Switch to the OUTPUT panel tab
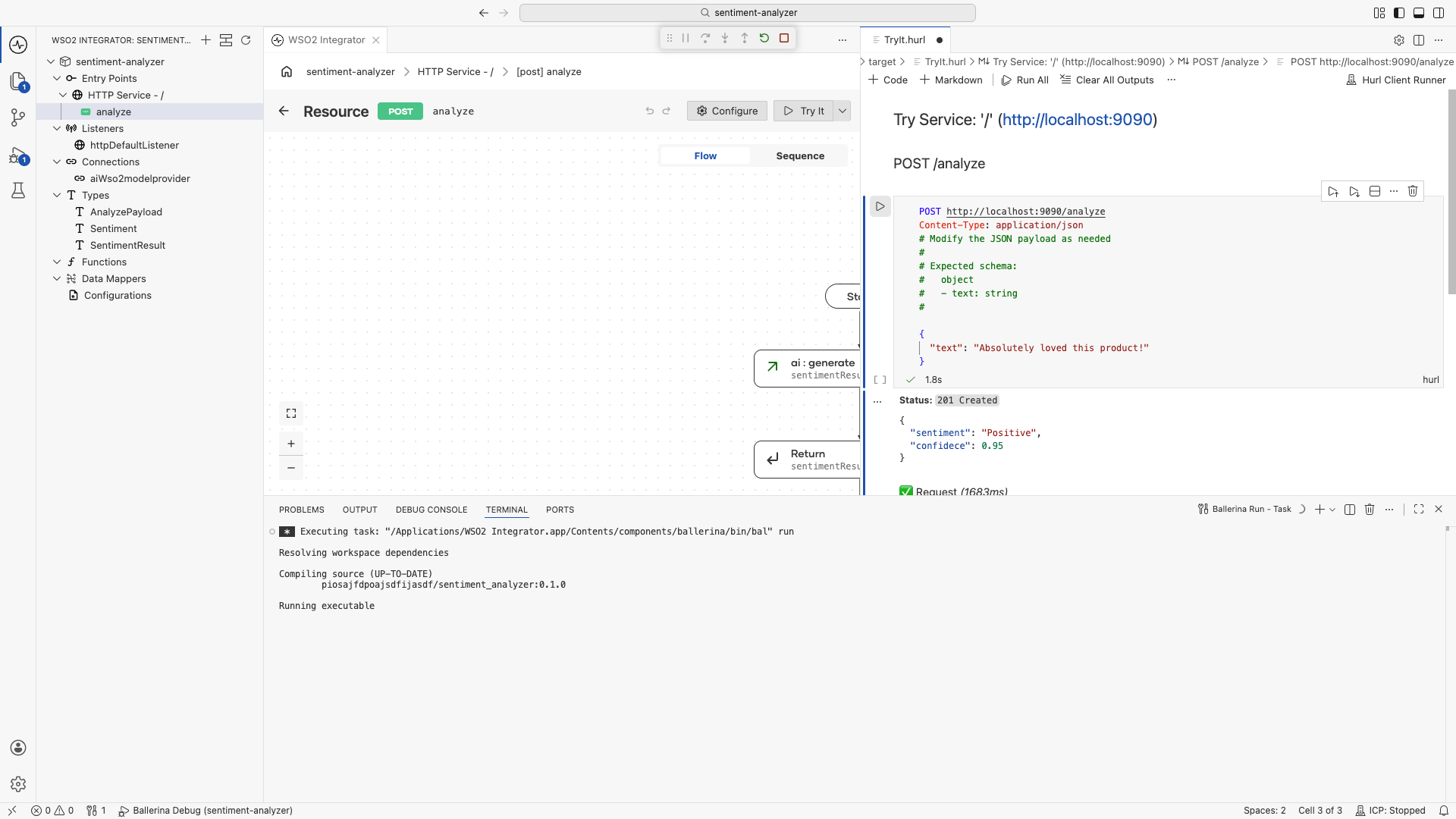The height and width of the screenshot is (819, 1456). (x=359, y=510)
